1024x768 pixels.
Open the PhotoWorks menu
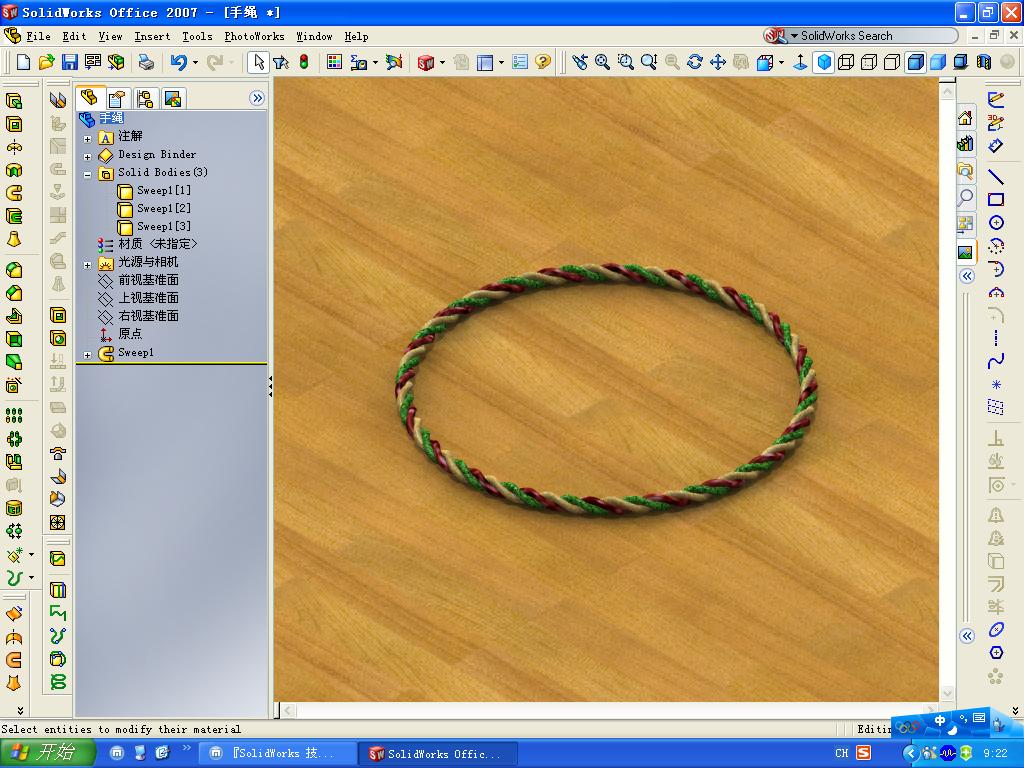click(x=254, y=36)
